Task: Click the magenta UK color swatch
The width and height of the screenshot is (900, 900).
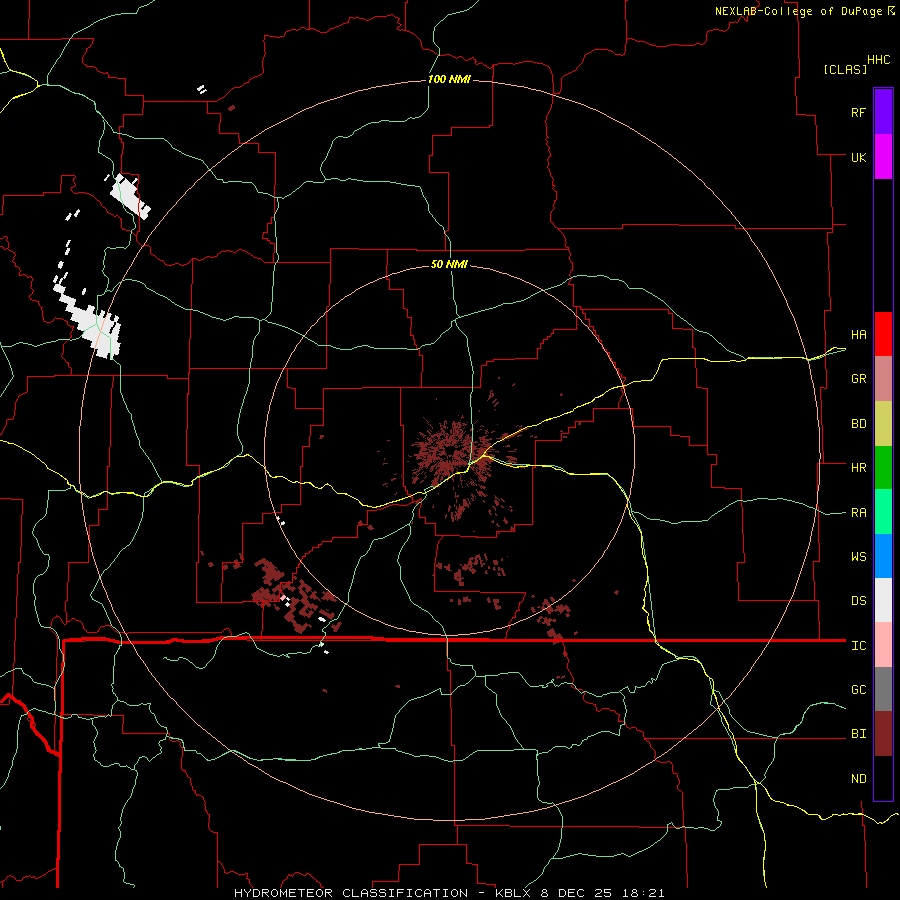Action: (x=883, y=156)
